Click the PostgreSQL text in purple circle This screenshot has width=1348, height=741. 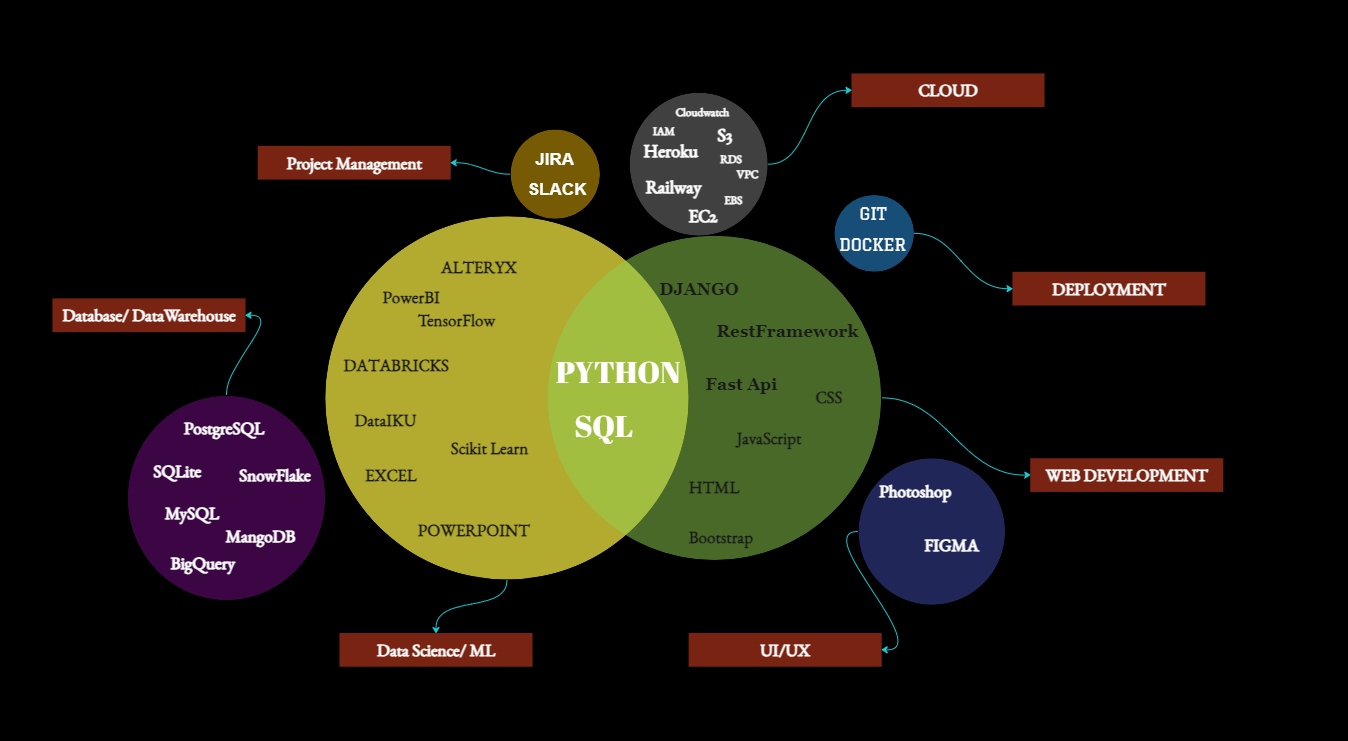224,428
